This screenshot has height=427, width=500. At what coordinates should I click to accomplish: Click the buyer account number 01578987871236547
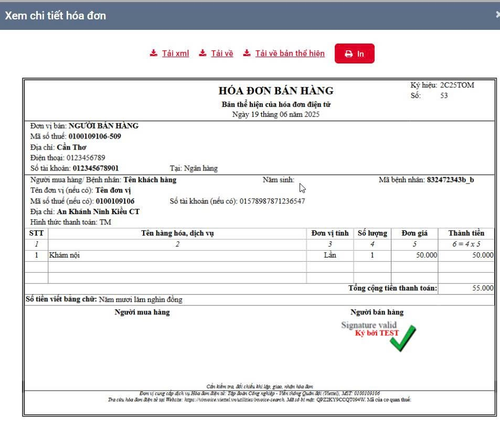coord(272,201)
